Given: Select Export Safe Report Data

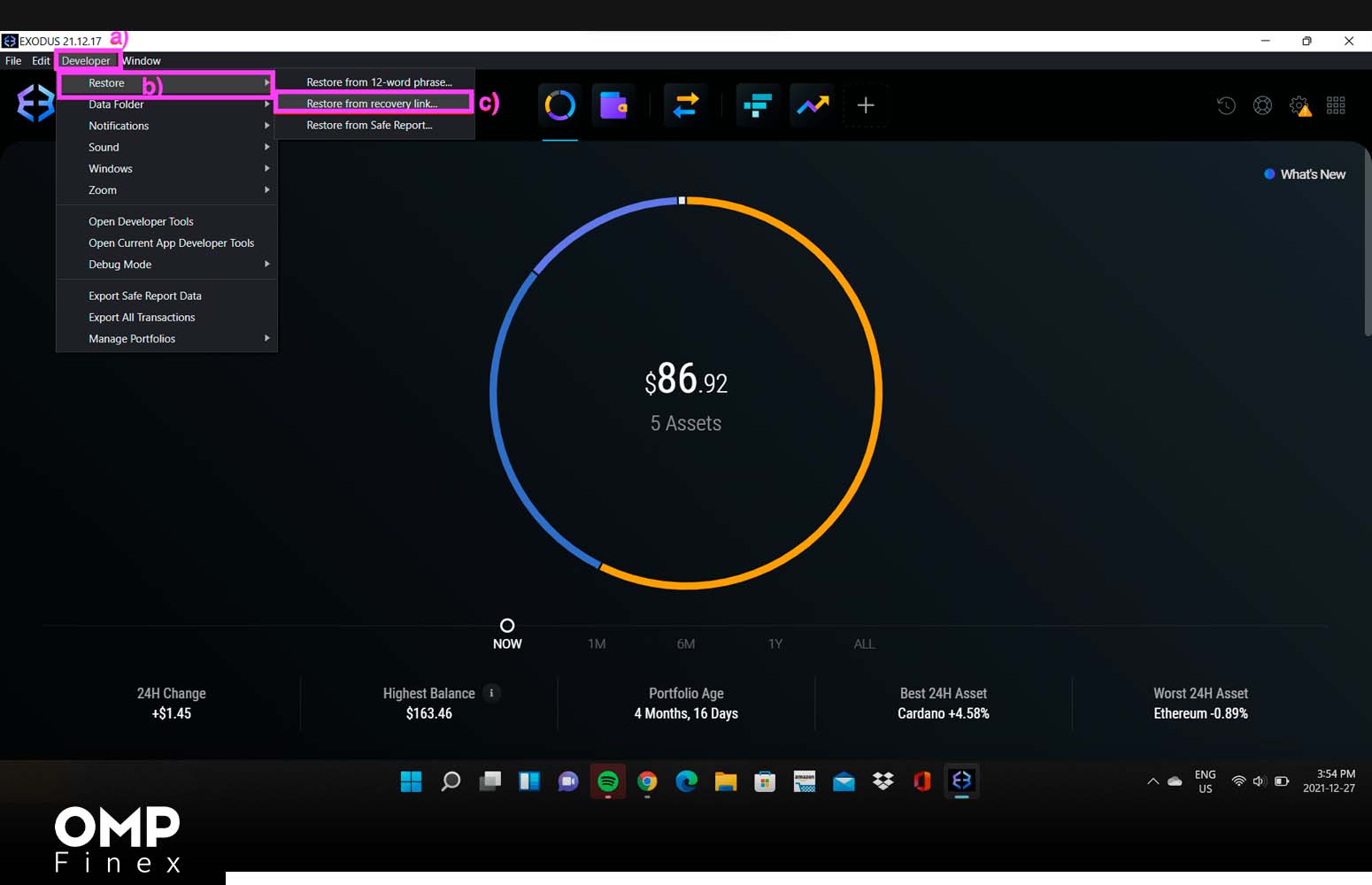Looking at the screenshot, I should pos(166,296).
